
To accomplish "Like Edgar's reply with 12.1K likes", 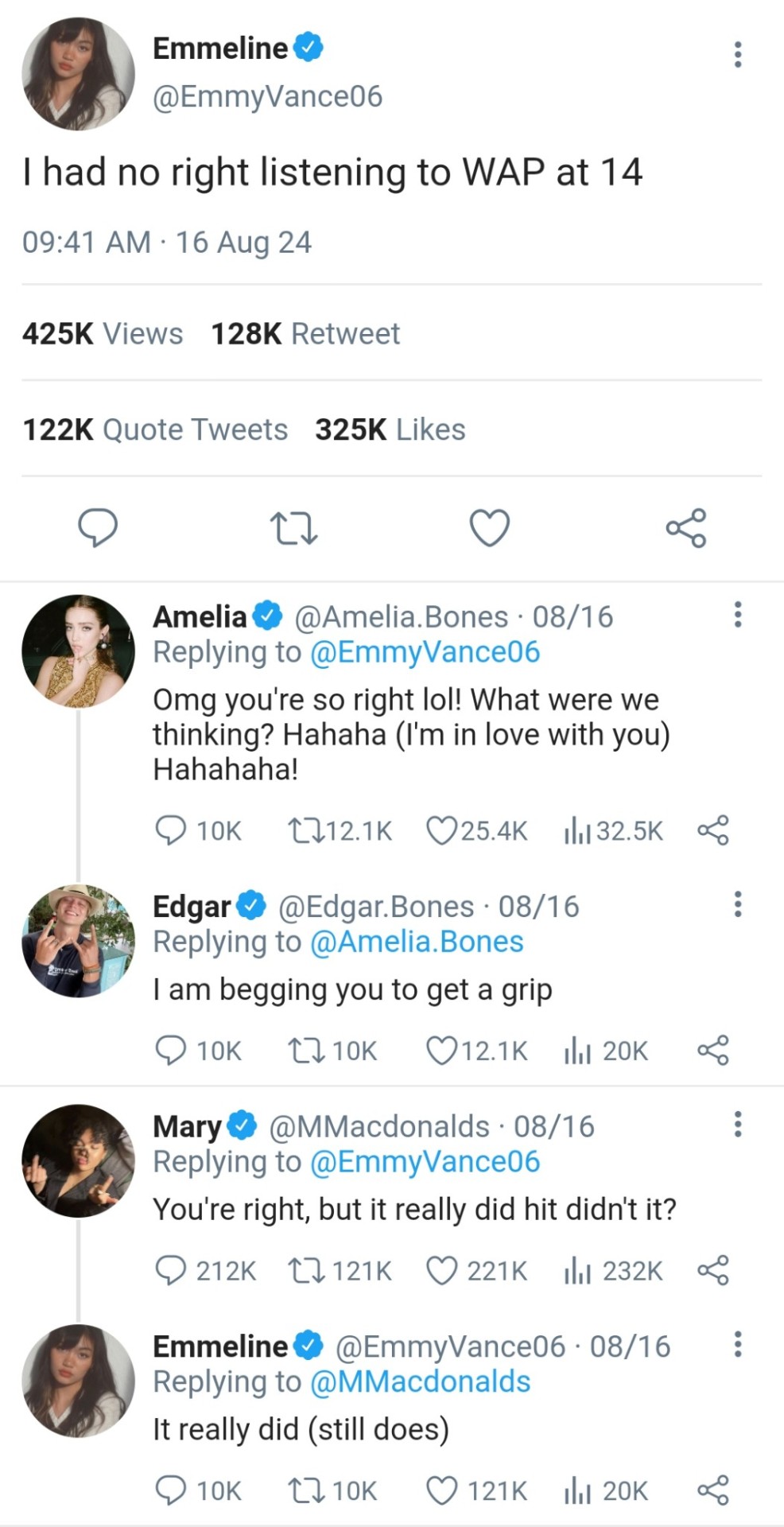I will (441, 1051).
